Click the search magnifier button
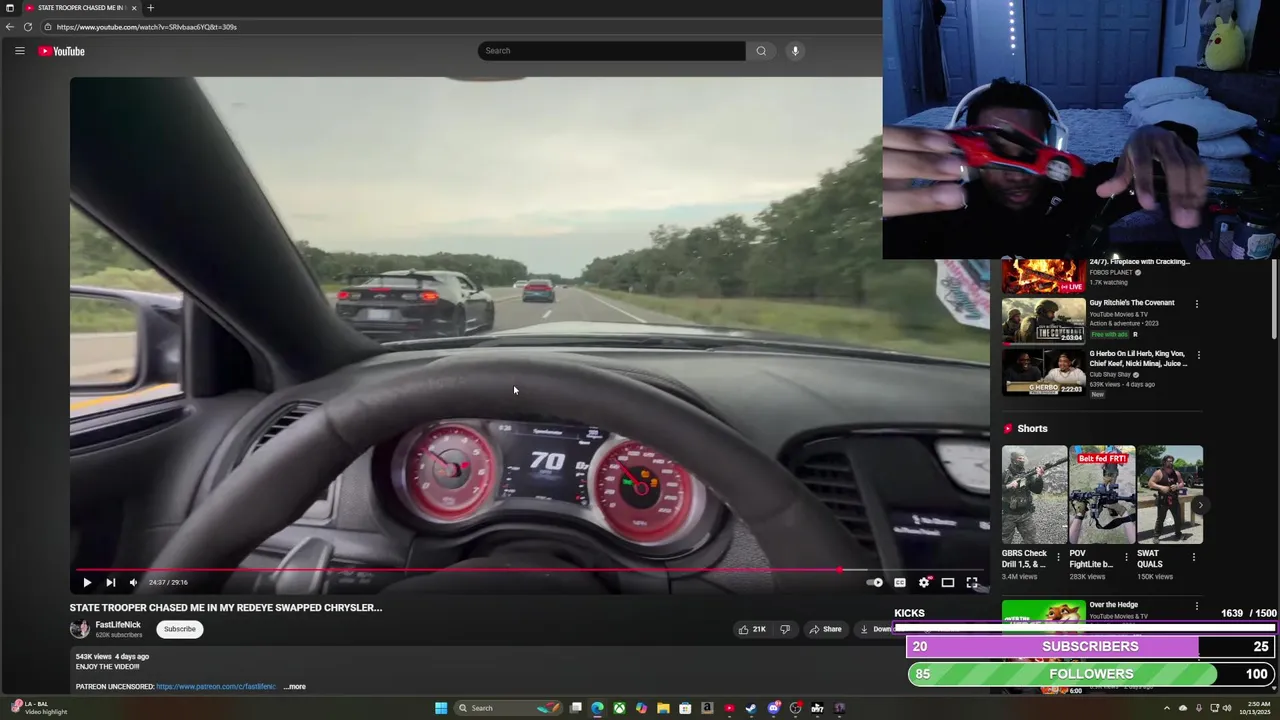Screen dimensions: 1280x720 click(761, 51)
